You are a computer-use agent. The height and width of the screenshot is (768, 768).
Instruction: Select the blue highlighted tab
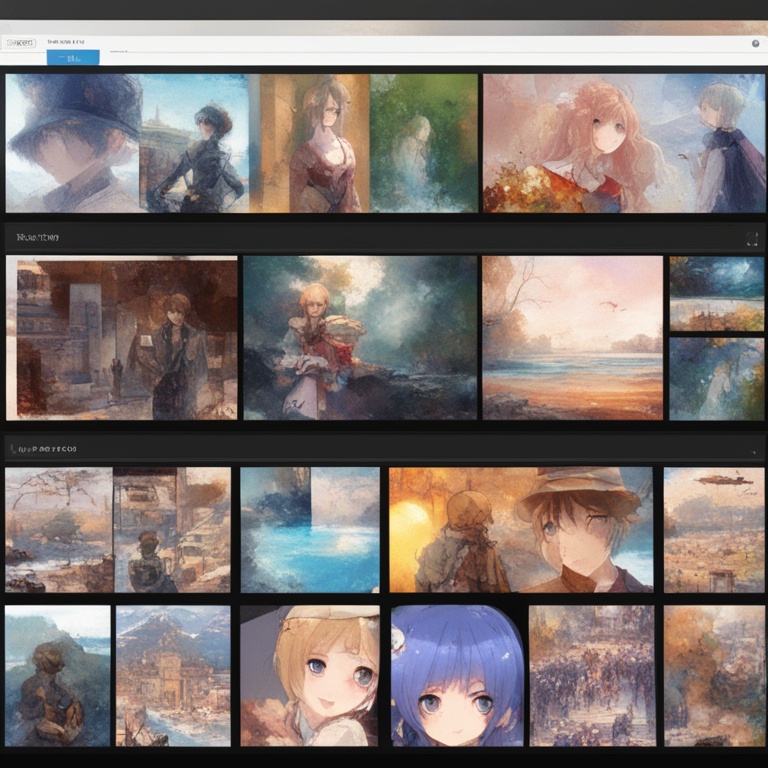[73, 57]
